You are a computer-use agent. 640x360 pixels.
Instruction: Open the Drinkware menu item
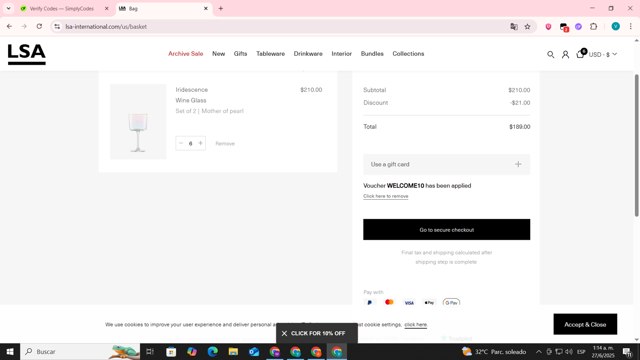308,53
